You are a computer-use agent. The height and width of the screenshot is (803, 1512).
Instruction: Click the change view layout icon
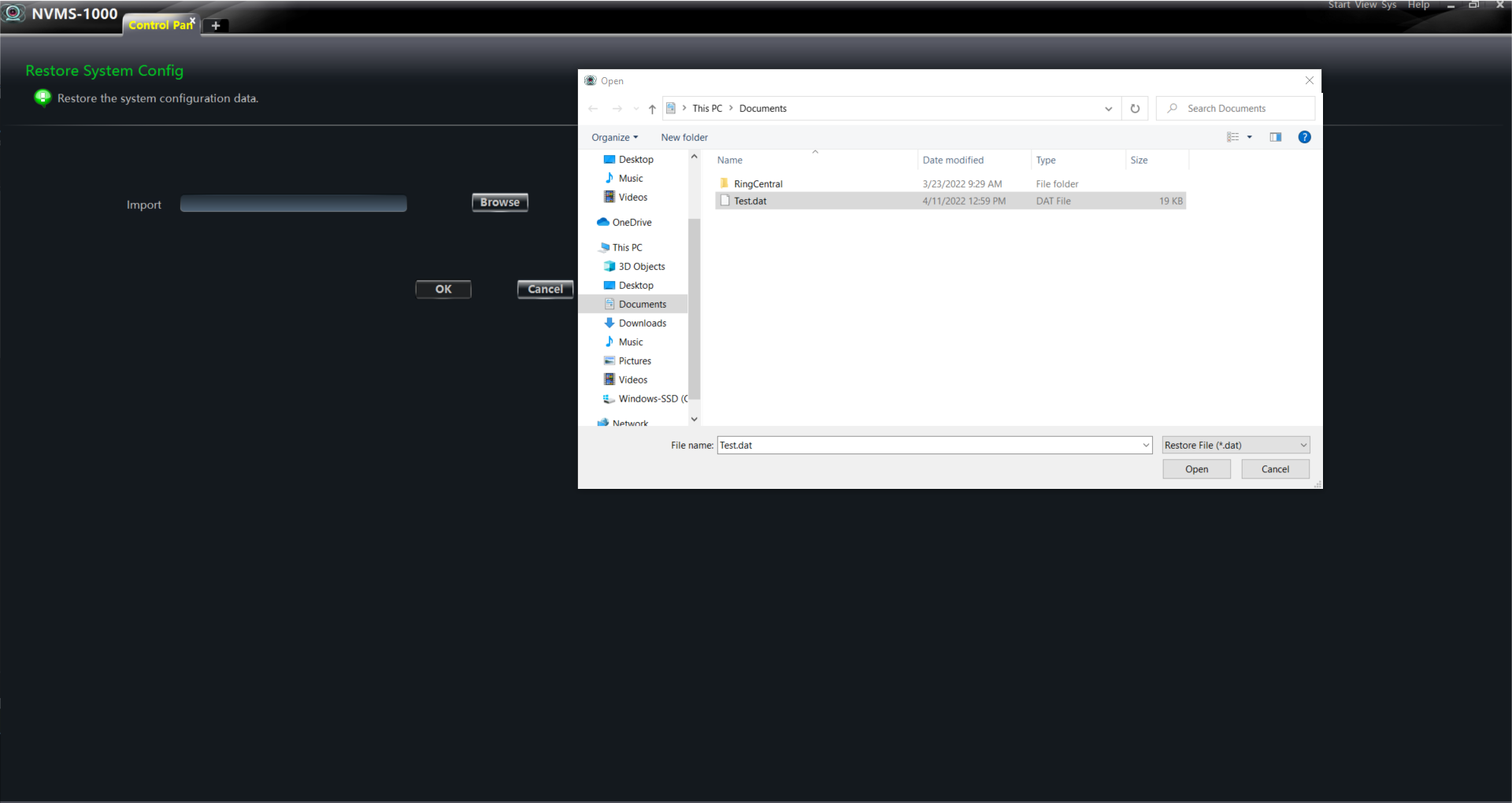click(1232, 137)
